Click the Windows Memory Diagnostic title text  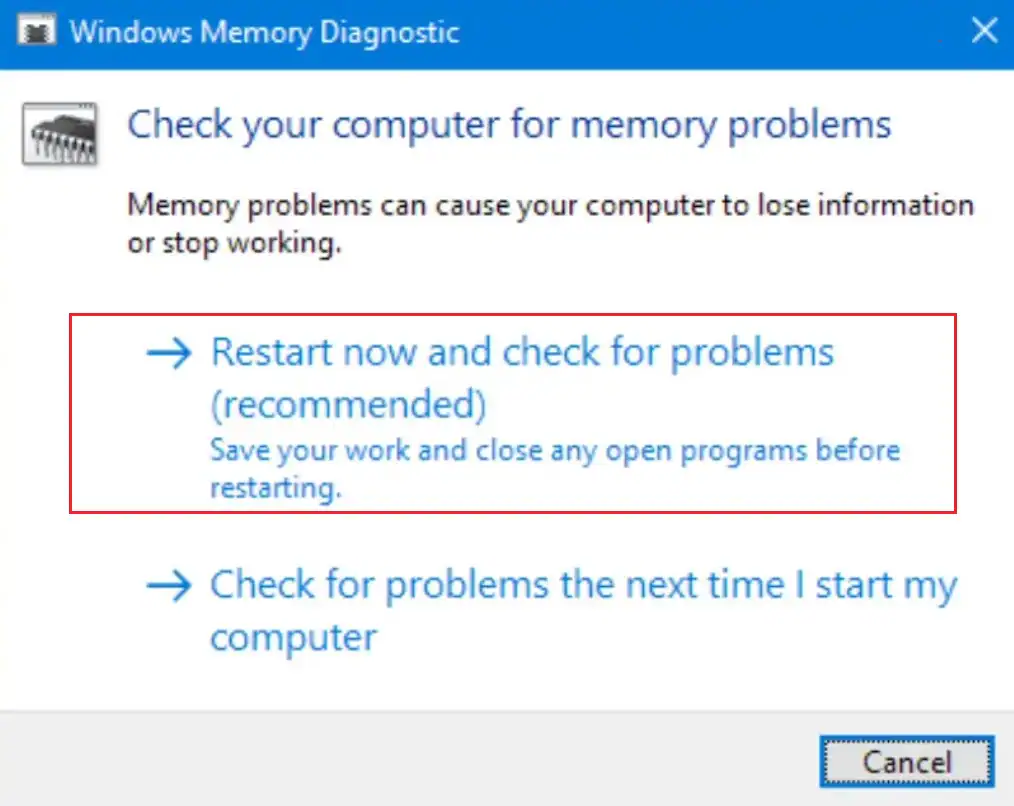(x=265, y=31)
